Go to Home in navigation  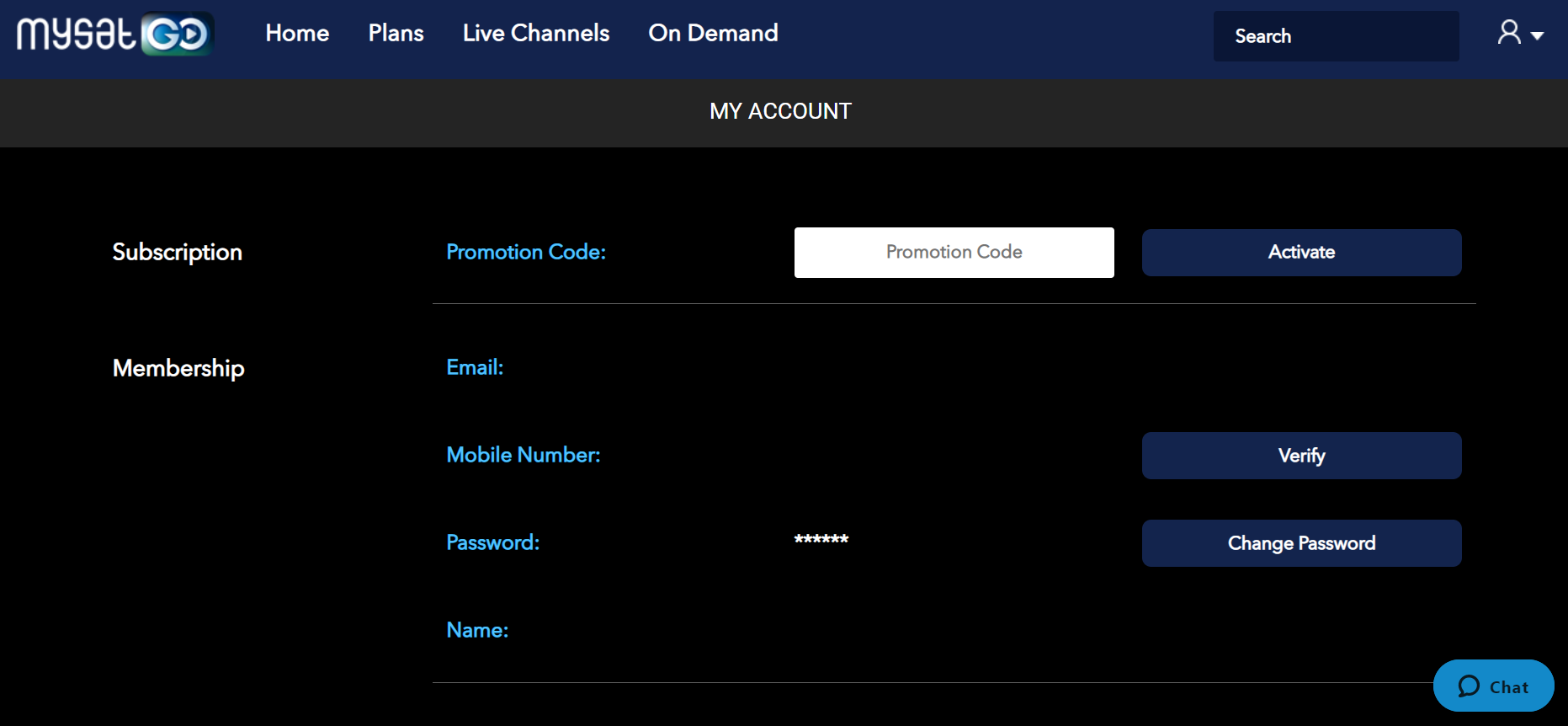(x=297, y=33)
